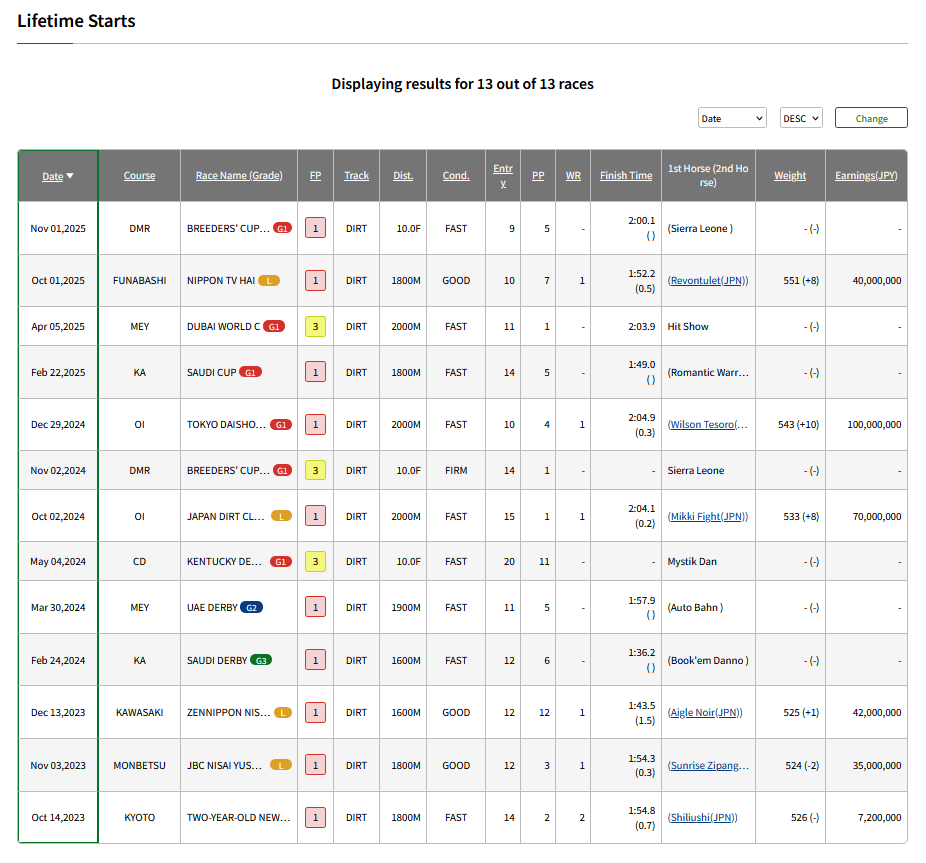Select FIRM condition cell

456,471
